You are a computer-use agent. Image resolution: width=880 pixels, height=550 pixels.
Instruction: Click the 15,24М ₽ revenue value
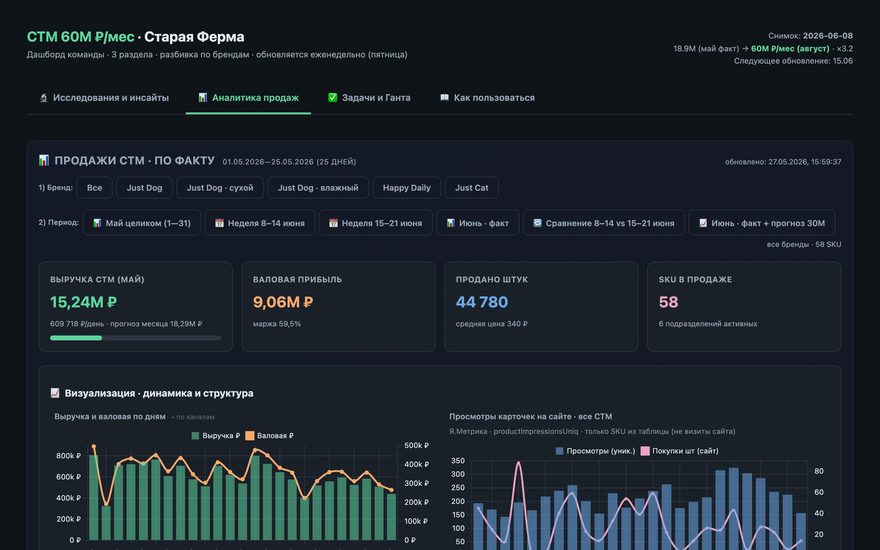[83, 302]
